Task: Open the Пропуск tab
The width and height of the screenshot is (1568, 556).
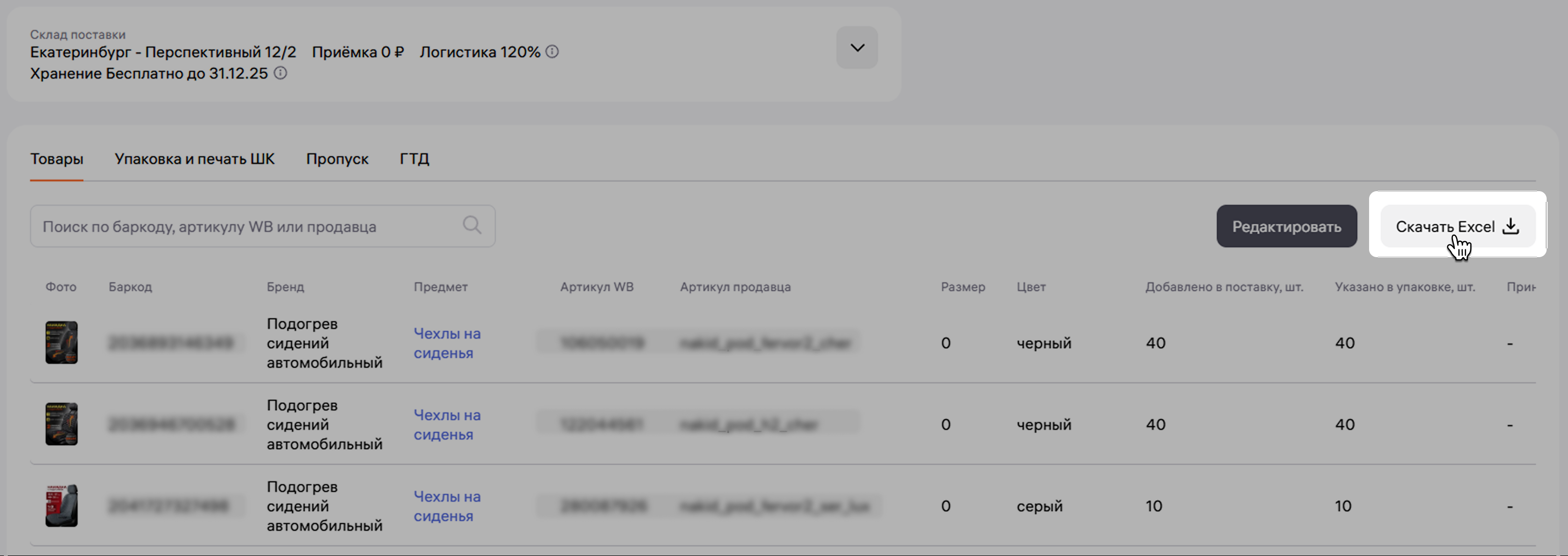Action: coord(337,159)
